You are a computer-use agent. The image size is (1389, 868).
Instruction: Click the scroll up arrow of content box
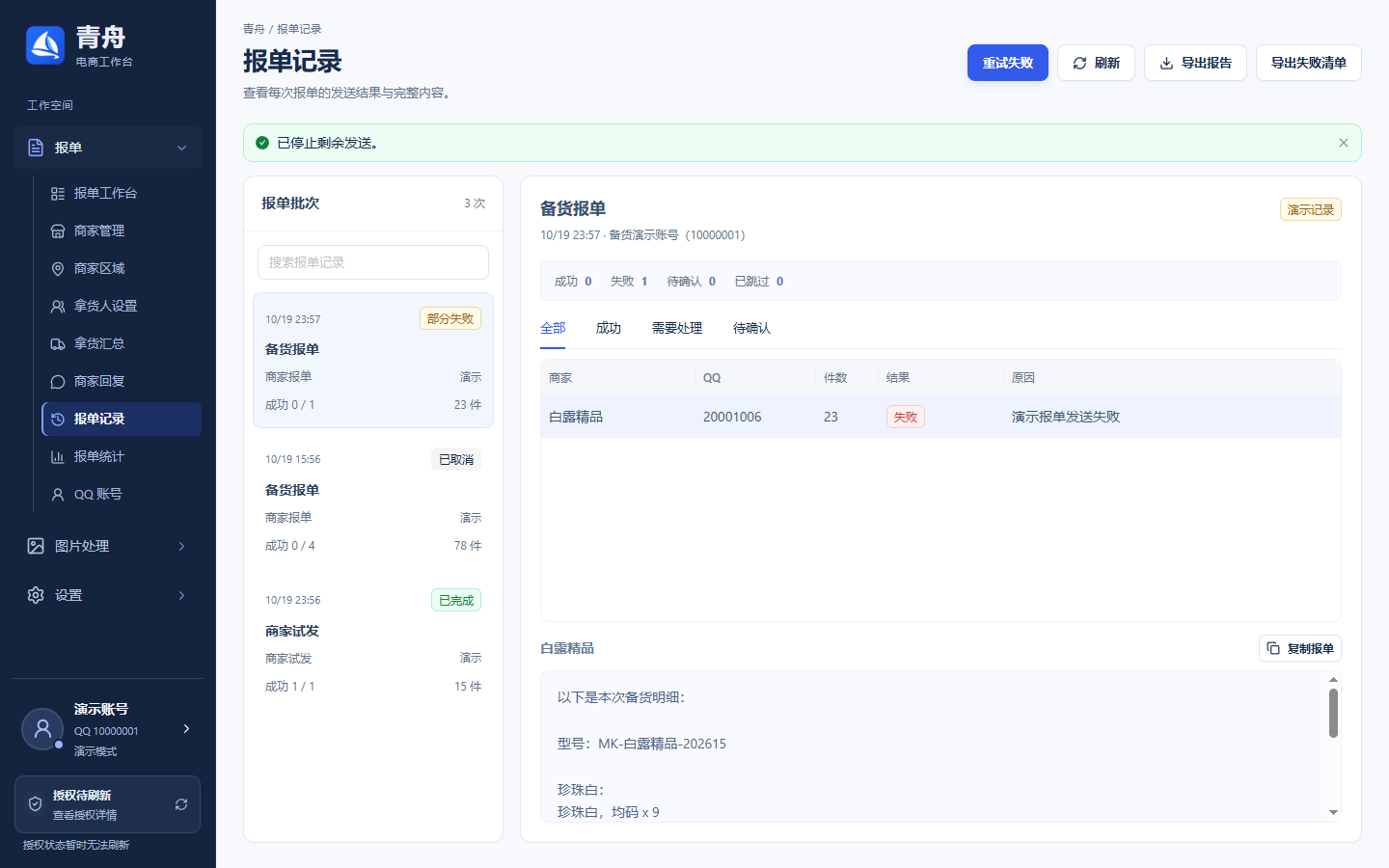tap(1333, 680)
